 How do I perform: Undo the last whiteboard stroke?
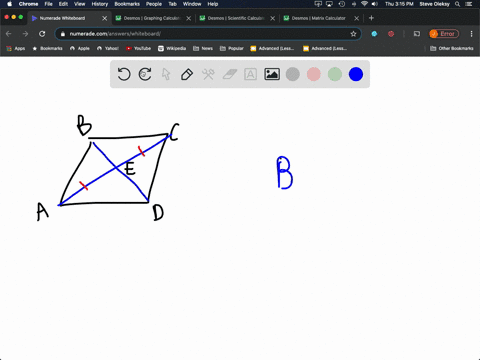[x=124, y=74]
